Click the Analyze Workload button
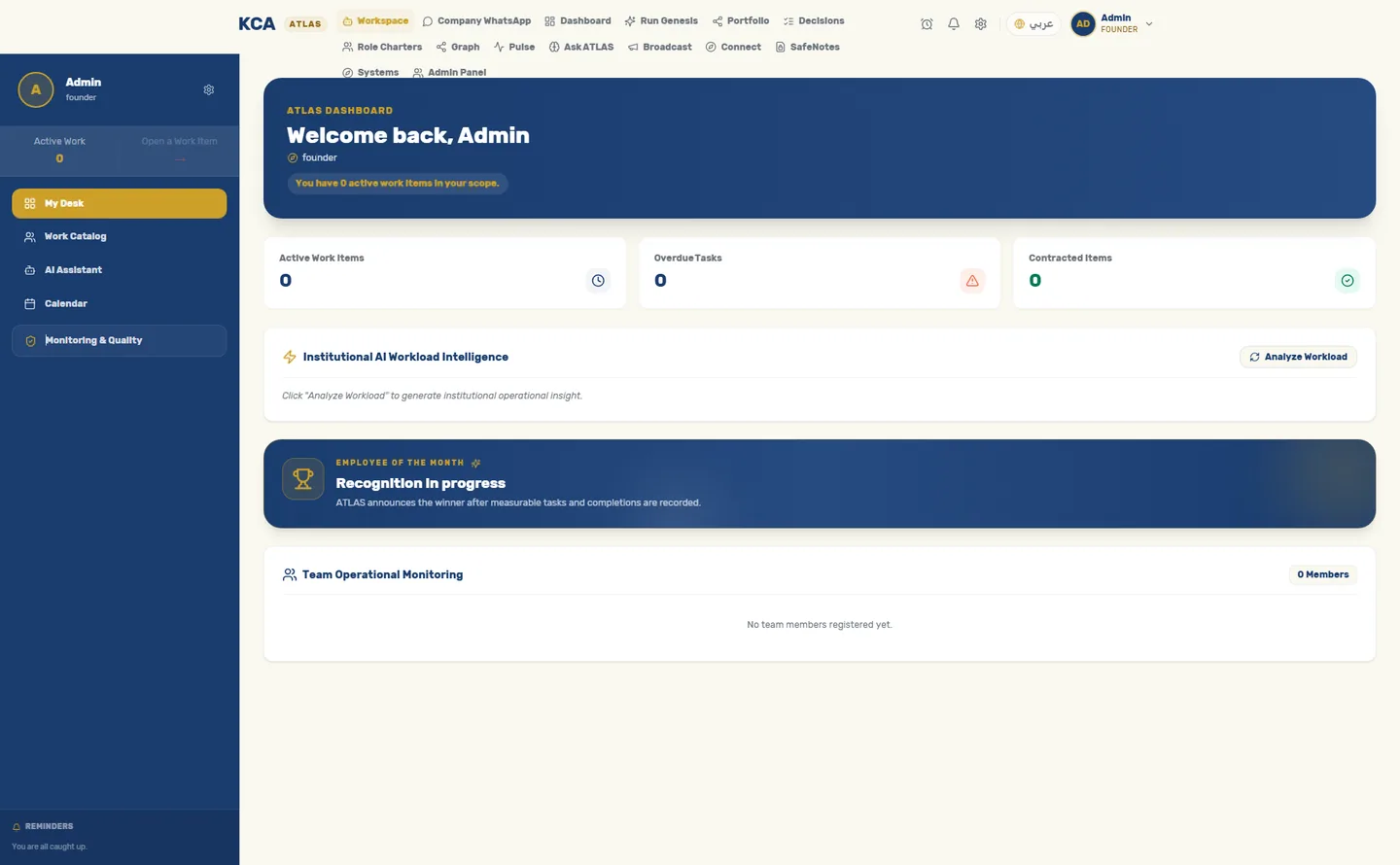 1298,357
